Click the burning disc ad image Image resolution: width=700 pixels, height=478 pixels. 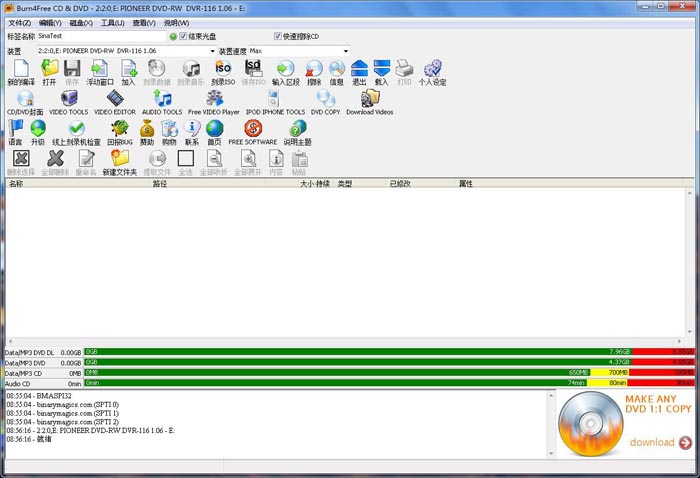591,423
